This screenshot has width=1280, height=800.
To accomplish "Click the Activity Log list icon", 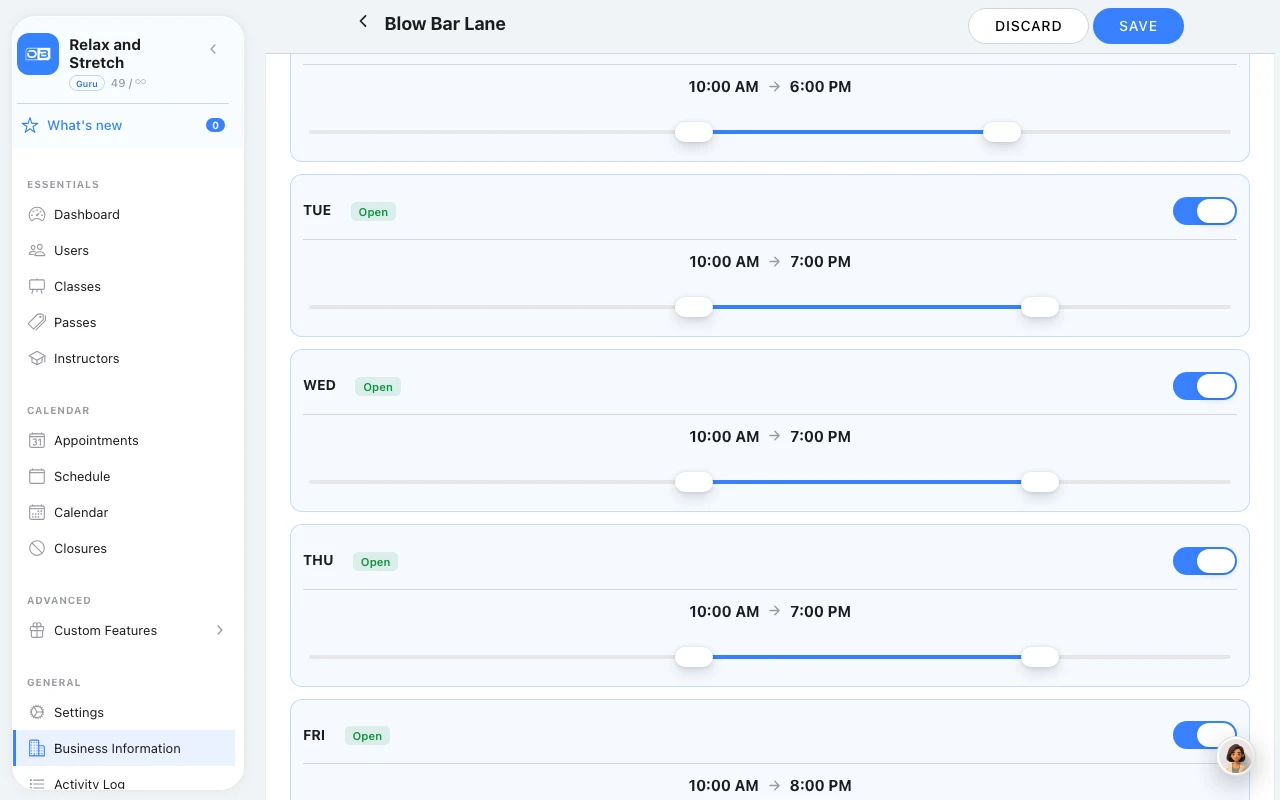I will (x=37, y=784).
